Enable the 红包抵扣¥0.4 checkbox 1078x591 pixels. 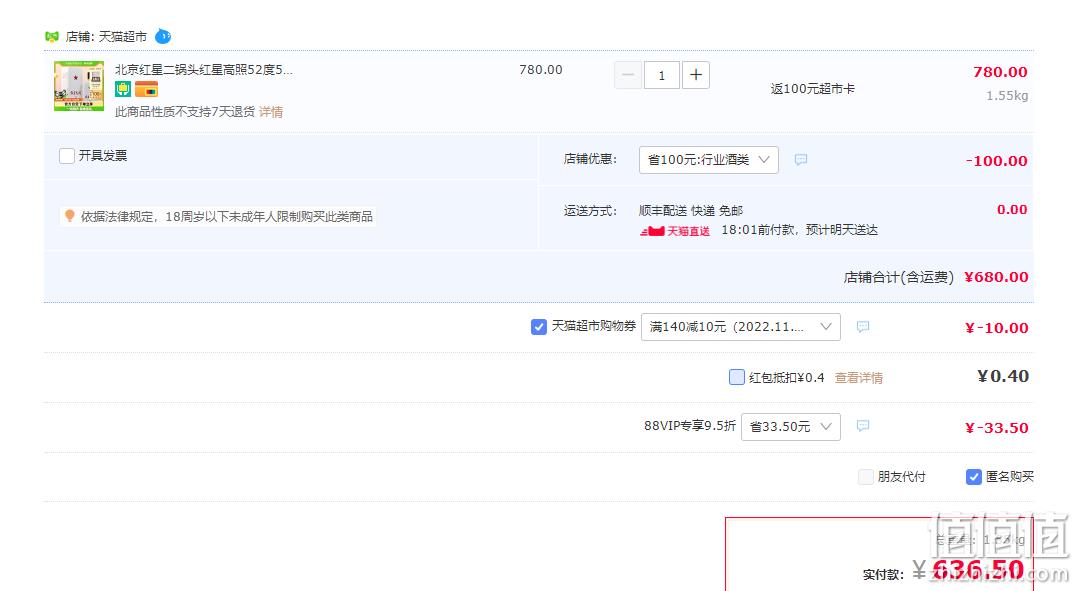coord(736,377)
